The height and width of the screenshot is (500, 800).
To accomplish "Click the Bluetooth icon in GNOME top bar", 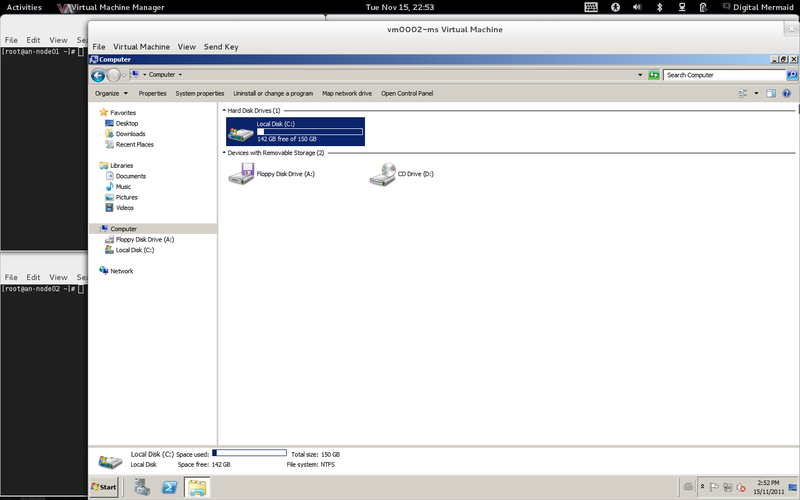I will (659, 7).
